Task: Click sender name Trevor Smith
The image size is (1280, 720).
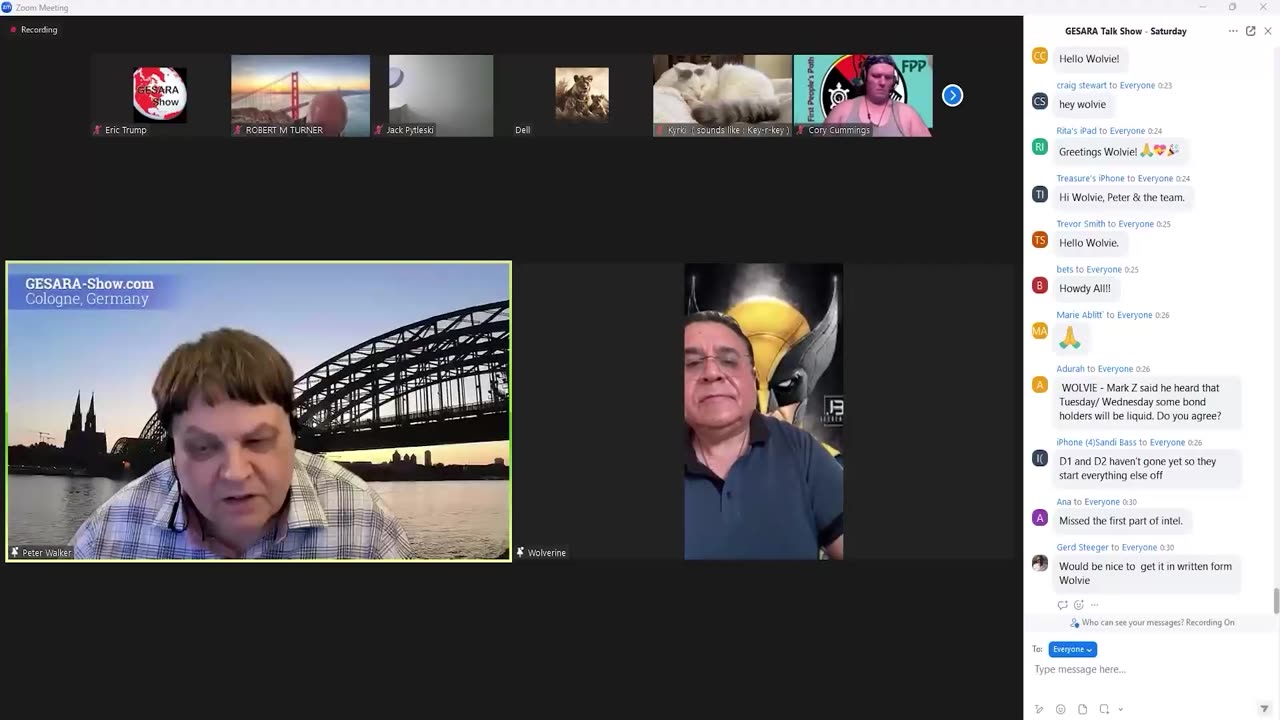Action: [1081, 224]
